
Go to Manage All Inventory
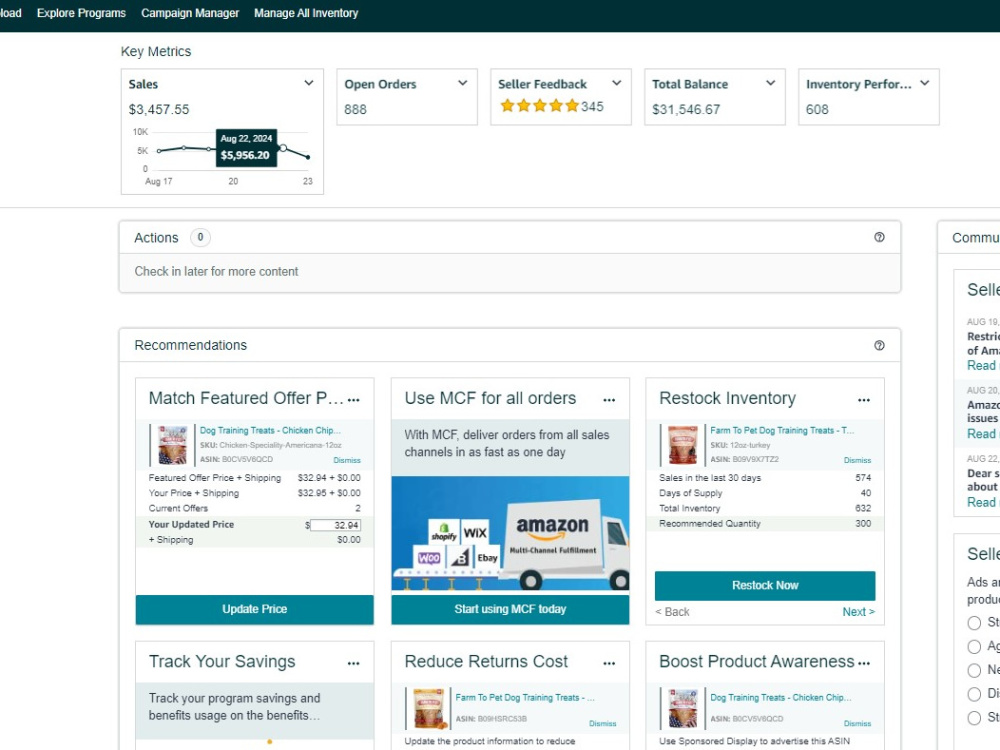[305, 13]
